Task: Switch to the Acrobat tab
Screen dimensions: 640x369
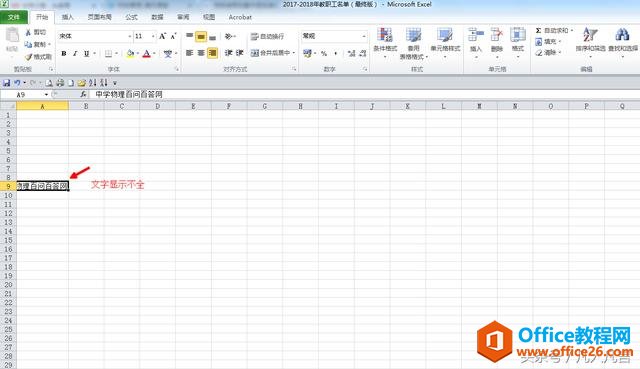Action: (240, 17)
